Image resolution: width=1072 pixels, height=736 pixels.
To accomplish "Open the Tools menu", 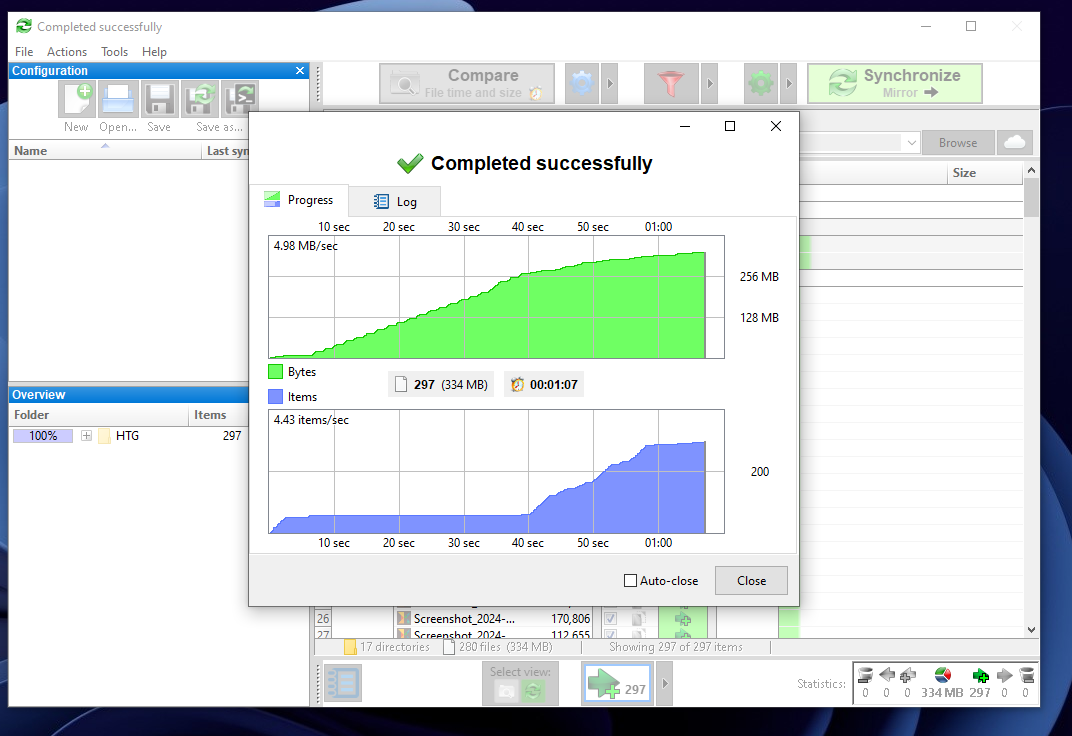I will (114, 52).
